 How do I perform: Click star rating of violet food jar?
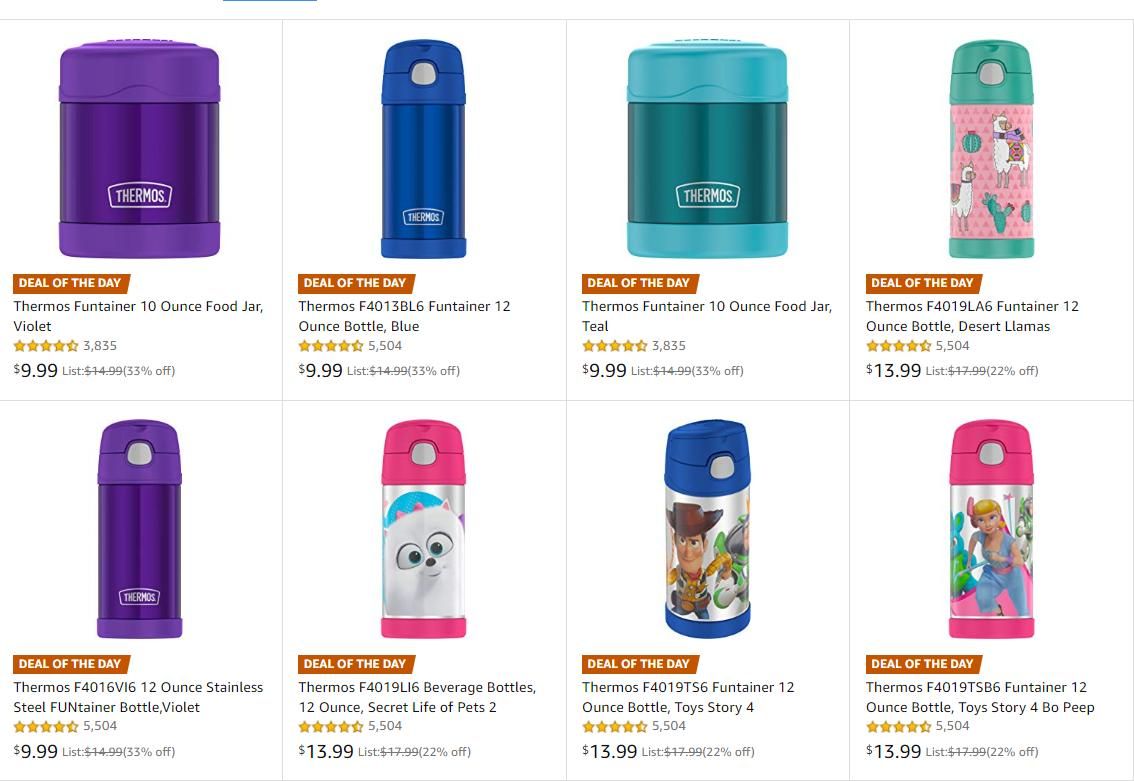(x=45, y=346)
